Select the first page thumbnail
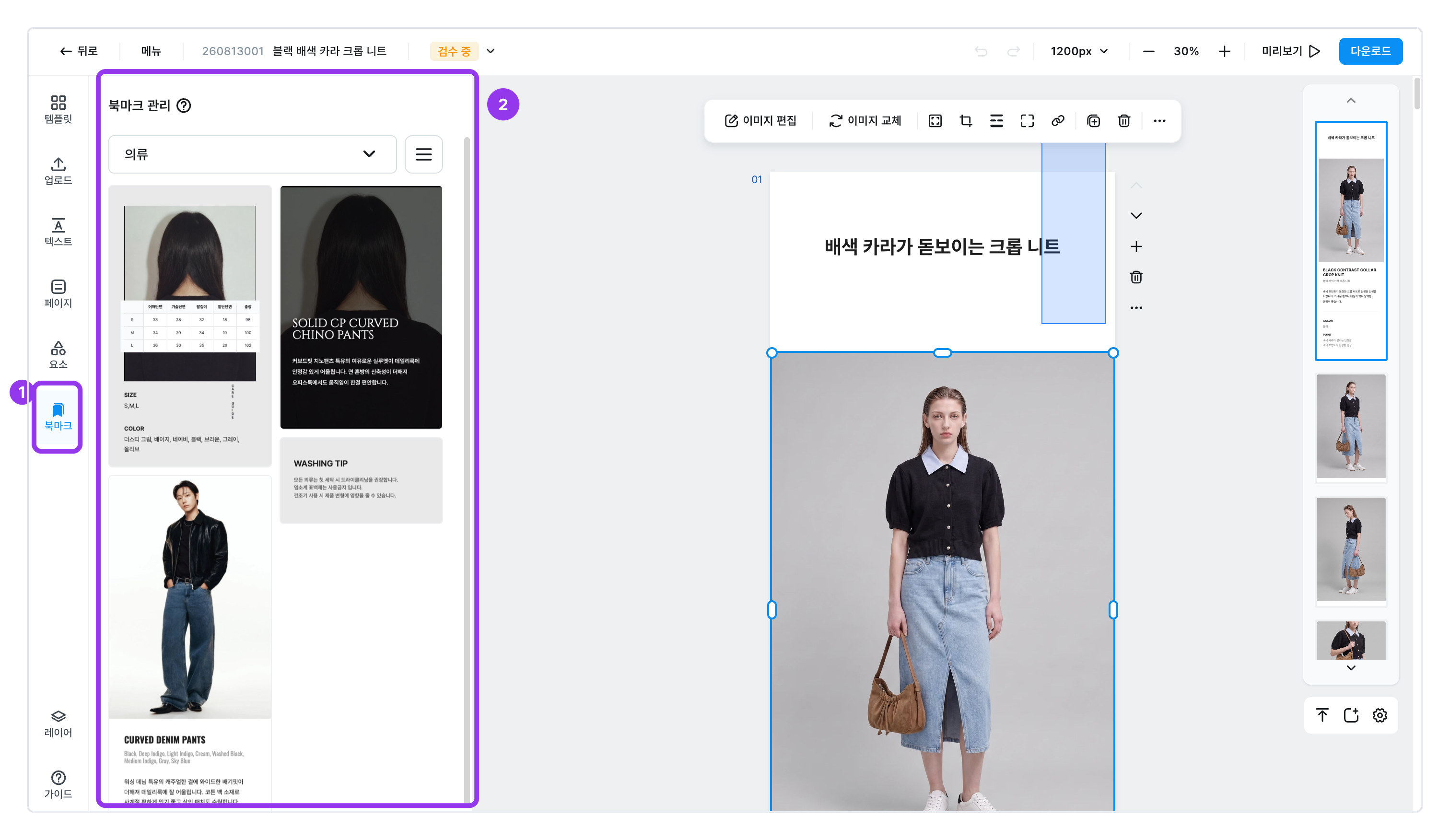Viewport: 1450px width, 840px height. [1350, 241]
